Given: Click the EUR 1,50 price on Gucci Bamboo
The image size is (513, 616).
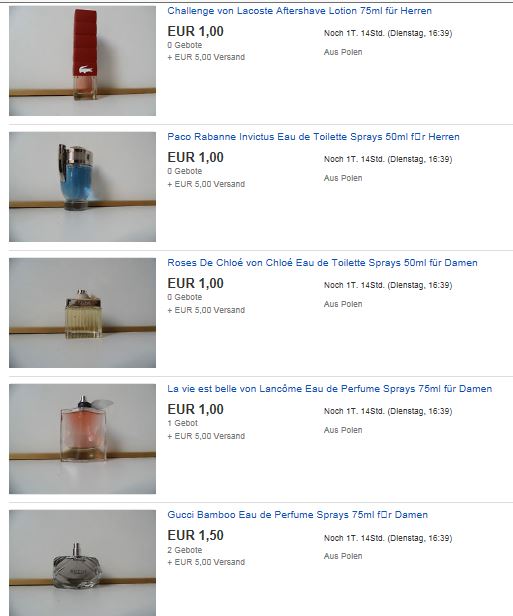Looking at the screenshot, I should click(x=195, y=535).
